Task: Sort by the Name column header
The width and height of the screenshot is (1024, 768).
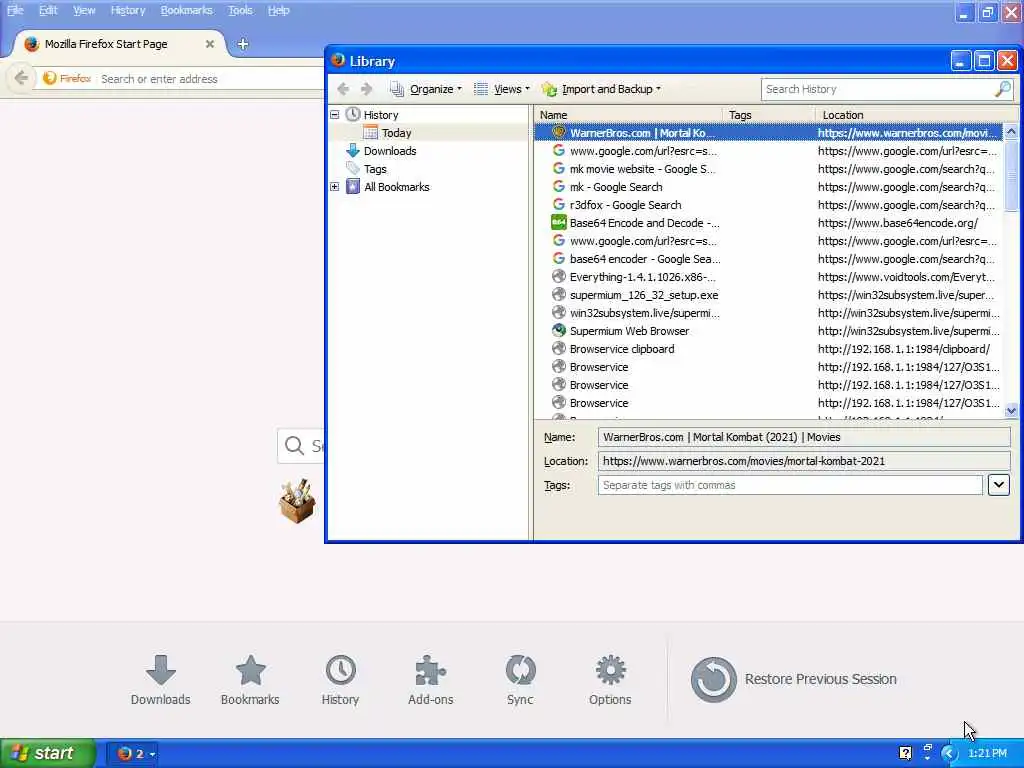Action: tap(628, 114)
